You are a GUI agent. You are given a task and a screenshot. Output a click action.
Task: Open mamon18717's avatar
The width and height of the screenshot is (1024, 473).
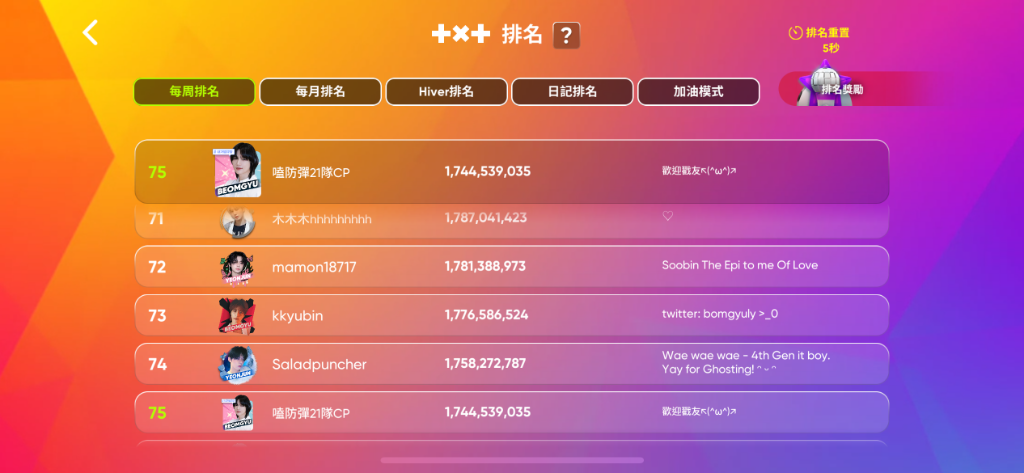pos(237,267)
